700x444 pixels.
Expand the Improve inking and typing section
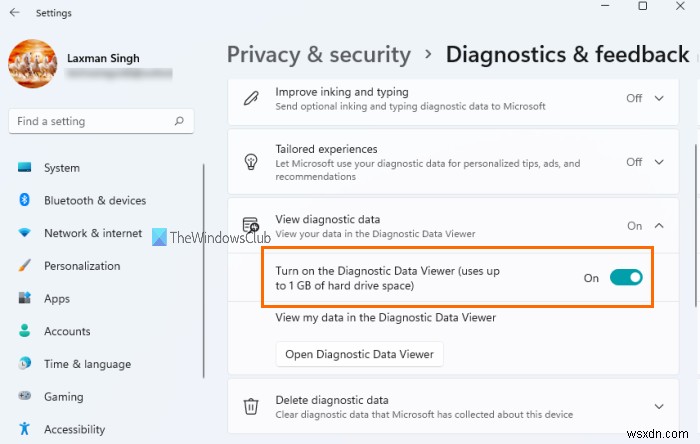[659, 98]
